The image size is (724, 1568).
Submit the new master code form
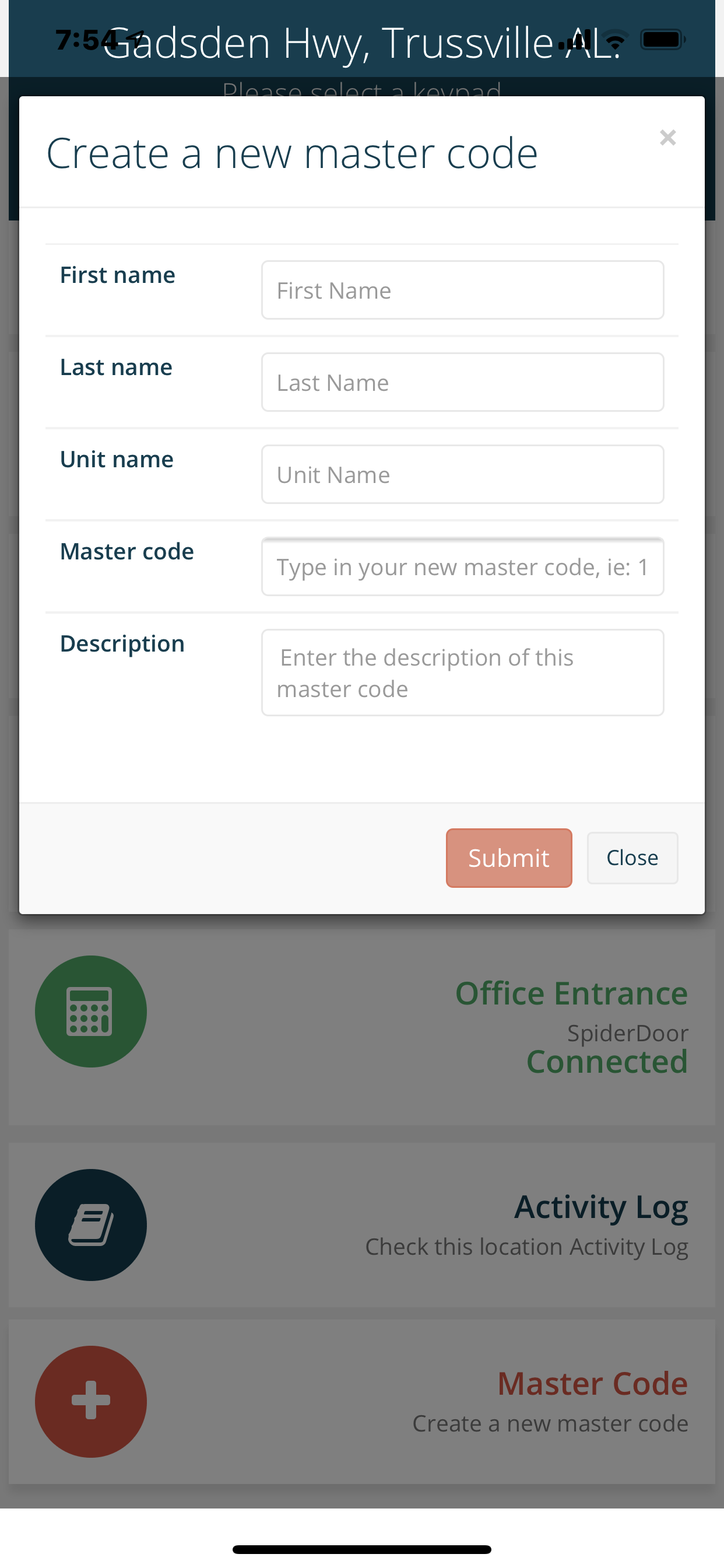pos(509,858)
